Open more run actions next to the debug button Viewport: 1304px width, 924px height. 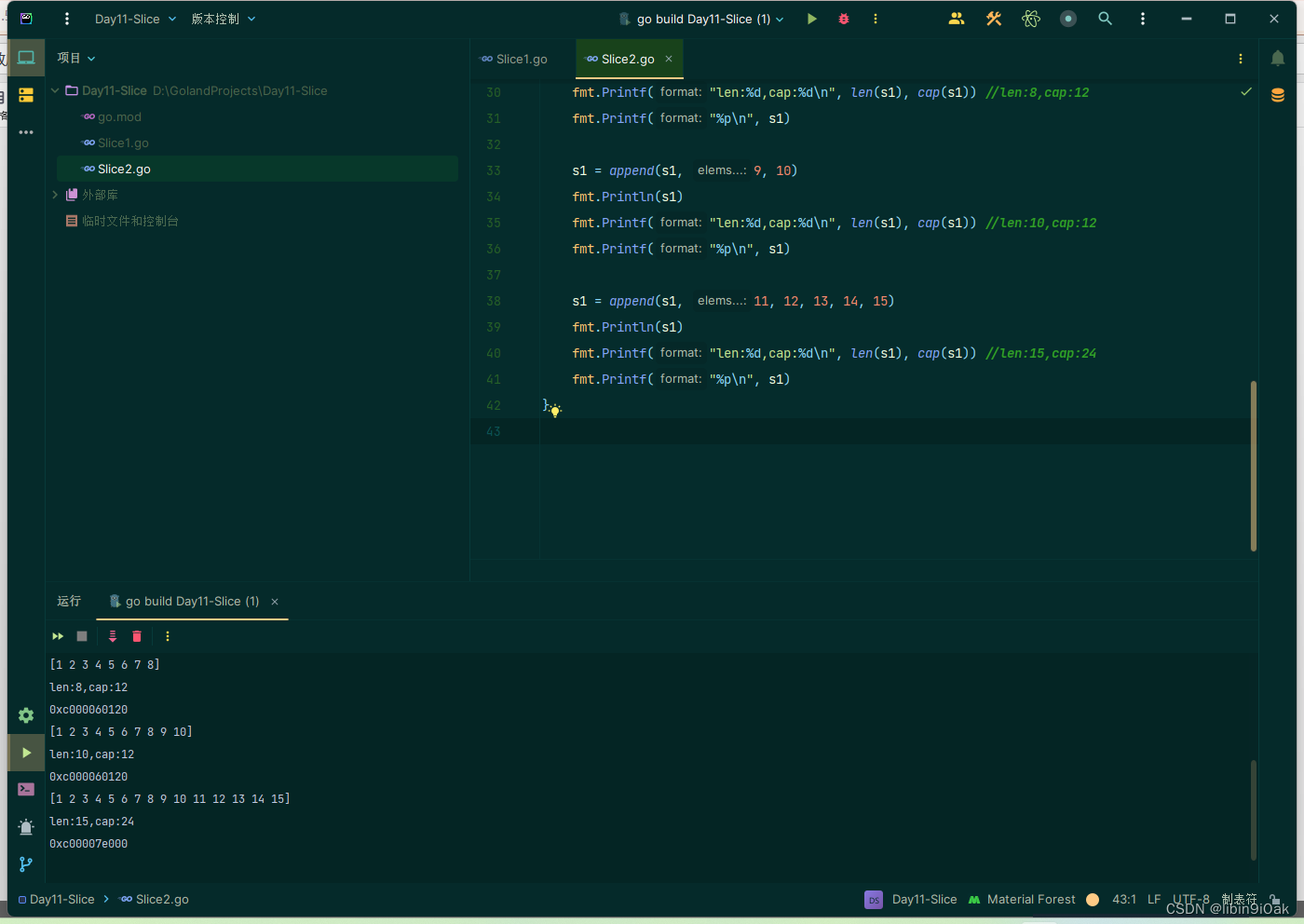[876, 19]
